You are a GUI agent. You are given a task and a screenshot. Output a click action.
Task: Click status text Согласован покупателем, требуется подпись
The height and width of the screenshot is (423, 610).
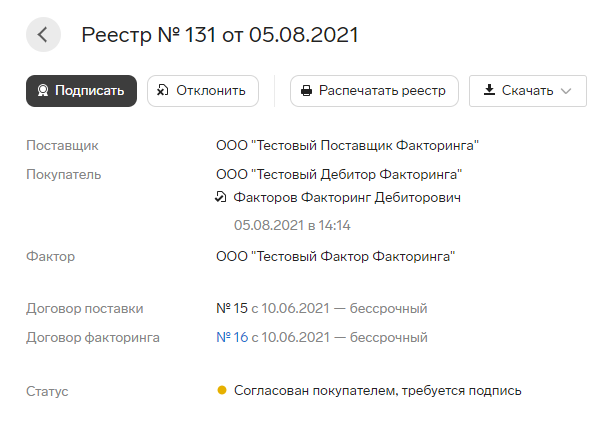pos(377,390)
